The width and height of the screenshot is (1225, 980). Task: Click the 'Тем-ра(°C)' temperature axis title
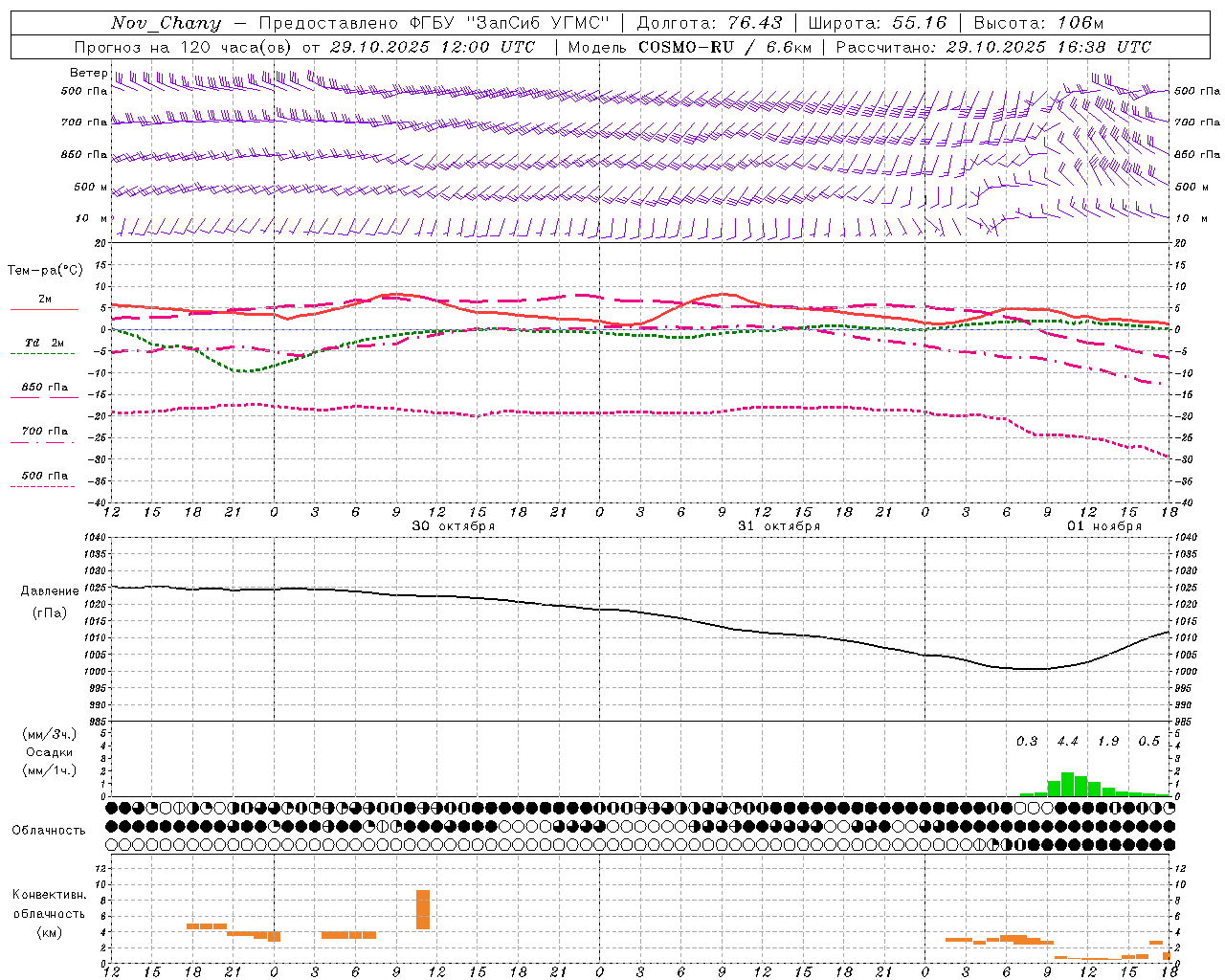point(46,271)
